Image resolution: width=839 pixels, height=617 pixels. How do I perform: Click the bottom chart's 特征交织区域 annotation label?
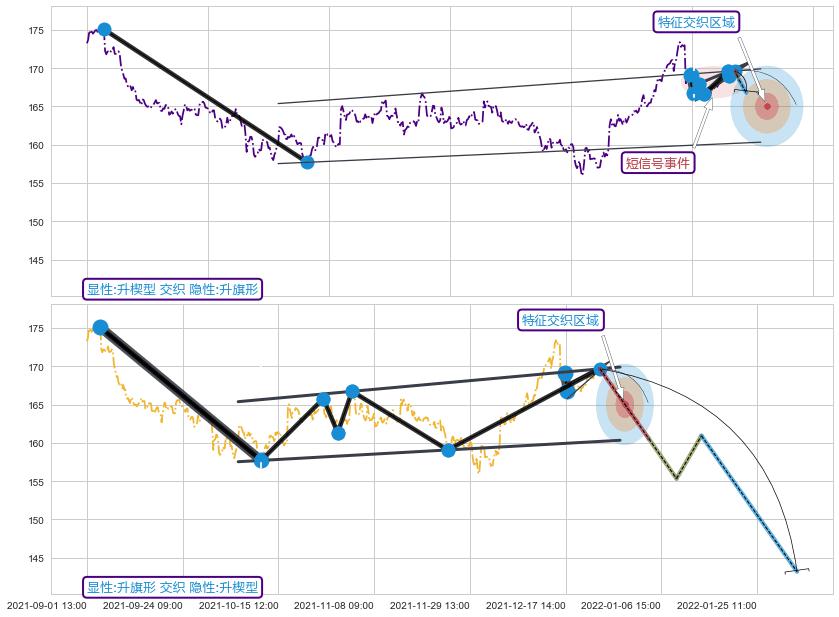click(560, 320)
